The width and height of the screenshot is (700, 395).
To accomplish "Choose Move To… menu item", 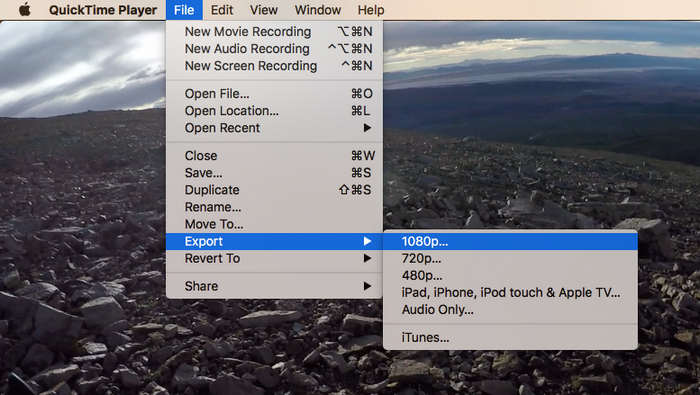I will [x=274, y=224].
